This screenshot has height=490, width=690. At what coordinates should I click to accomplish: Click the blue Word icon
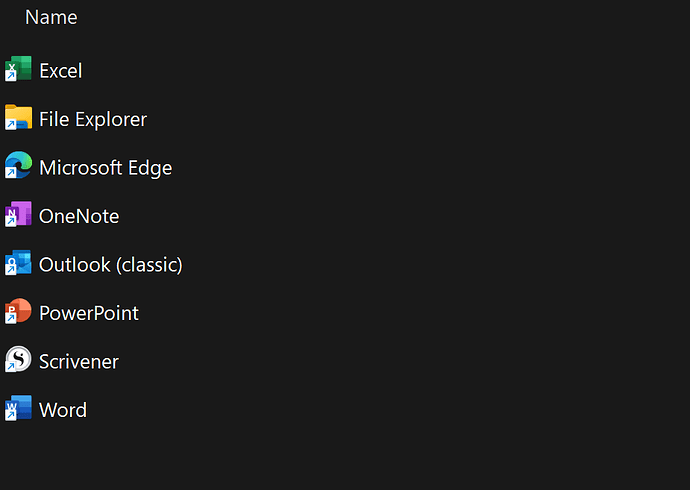coord(18,408)
